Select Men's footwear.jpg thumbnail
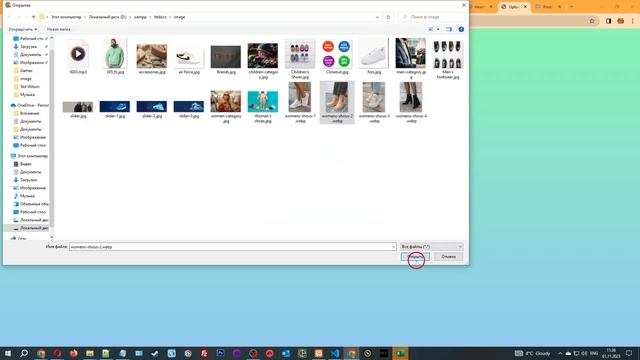Viewport: 640px width, 360px height. click(448, 60)
